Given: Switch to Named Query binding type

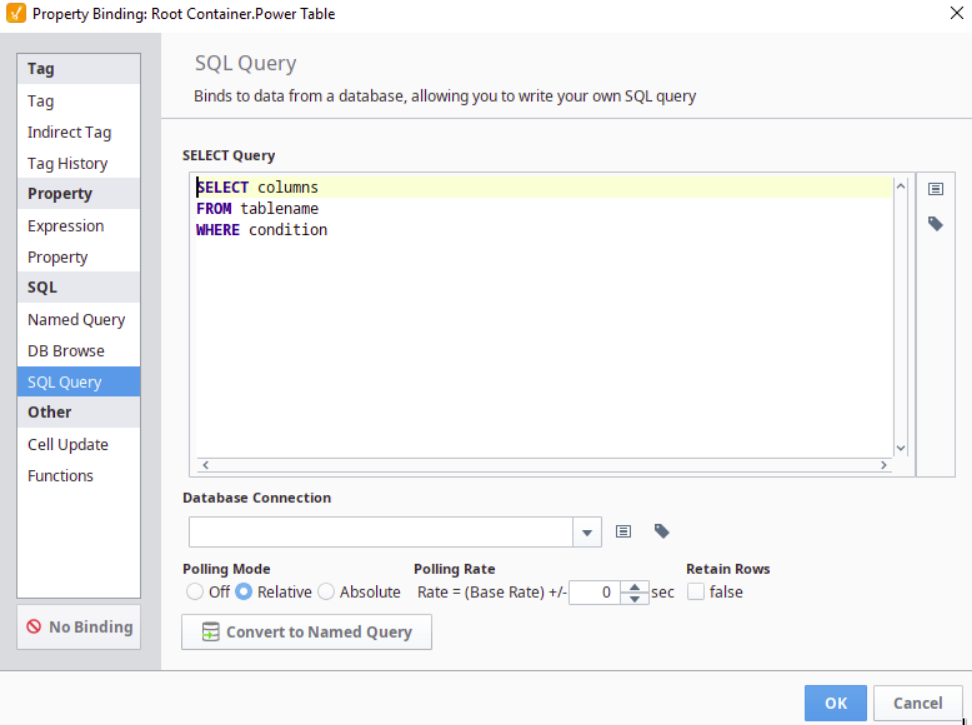Looking at the screenshot, I should tap(76, 320).
